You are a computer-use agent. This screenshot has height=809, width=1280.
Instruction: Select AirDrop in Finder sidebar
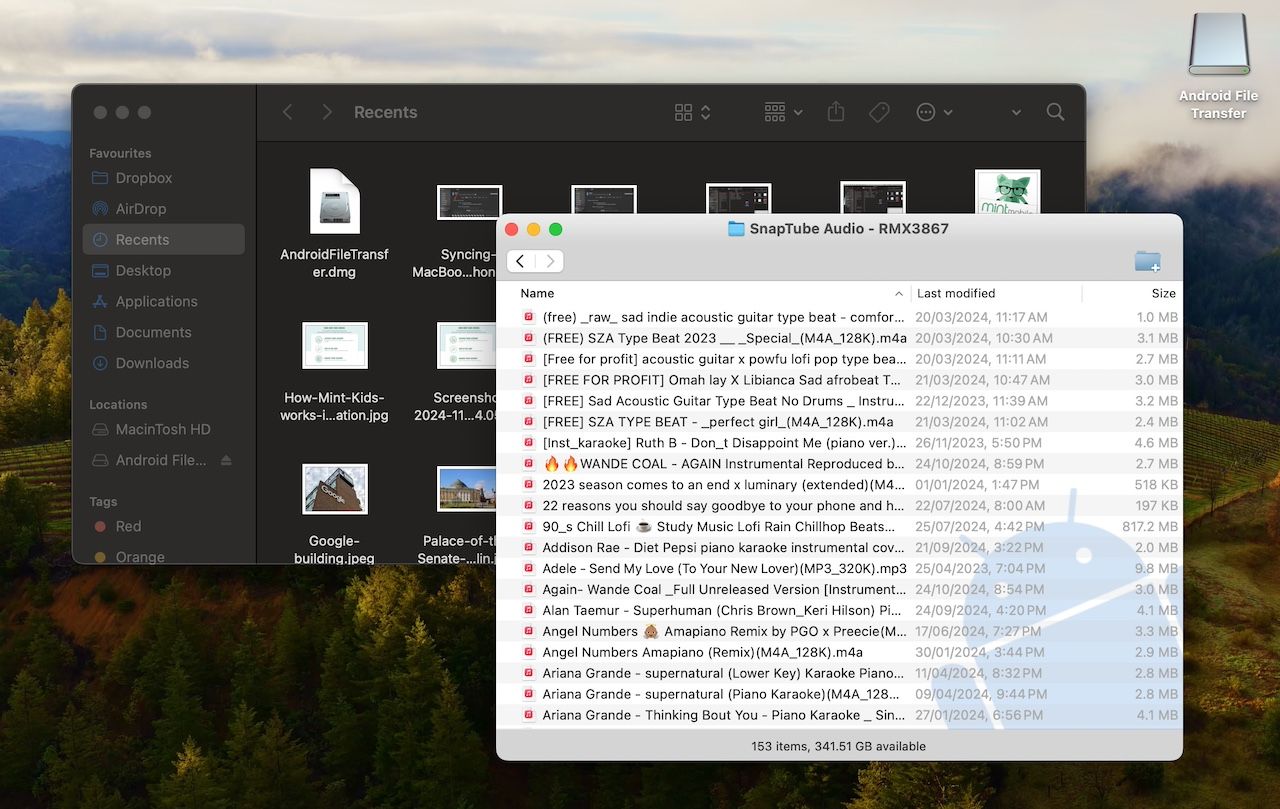[x=164, y=209]
